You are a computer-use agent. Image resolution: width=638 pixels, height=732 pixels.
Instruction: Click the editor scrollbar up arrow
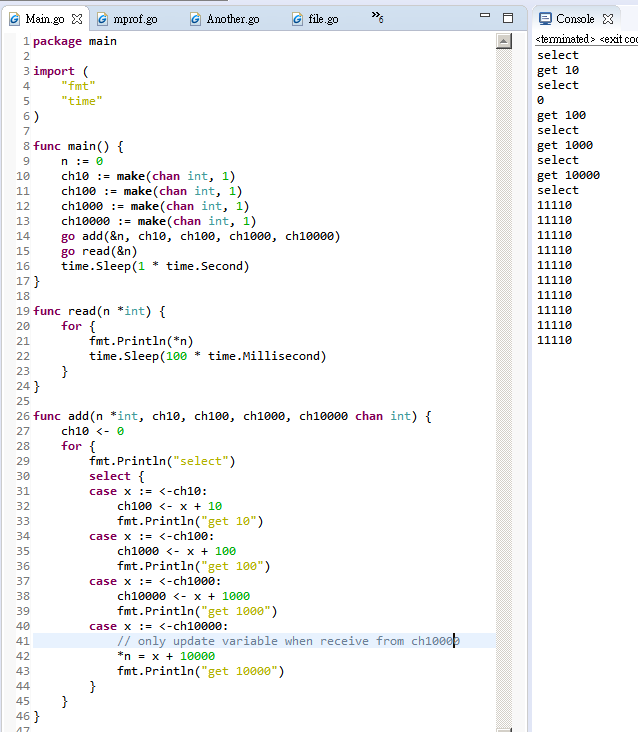click(x=504, y=40)
